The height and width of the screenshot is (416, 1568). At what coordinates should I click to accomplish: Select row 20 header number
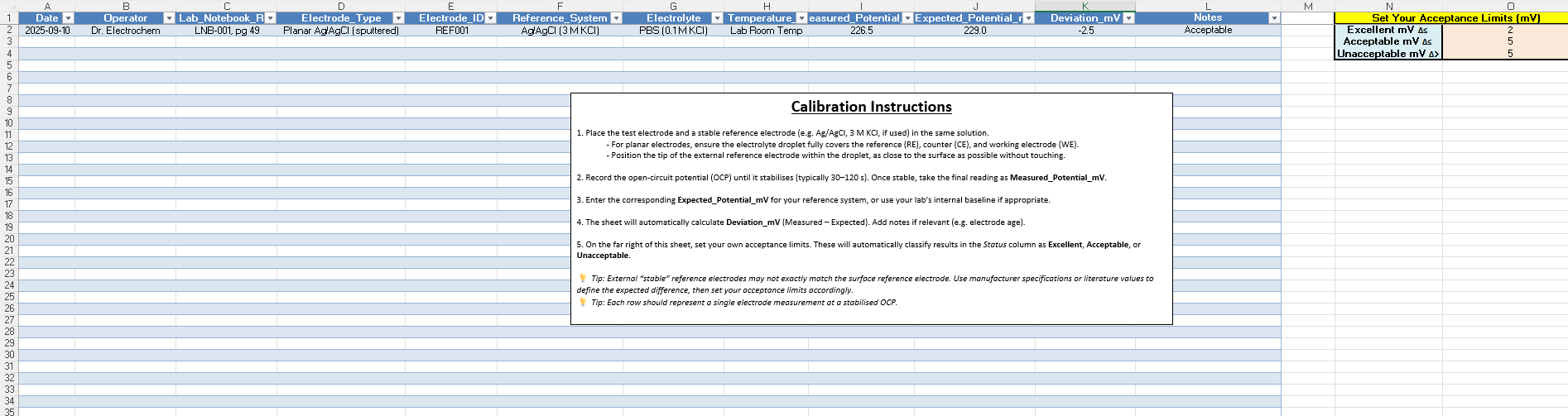(9, 238)
